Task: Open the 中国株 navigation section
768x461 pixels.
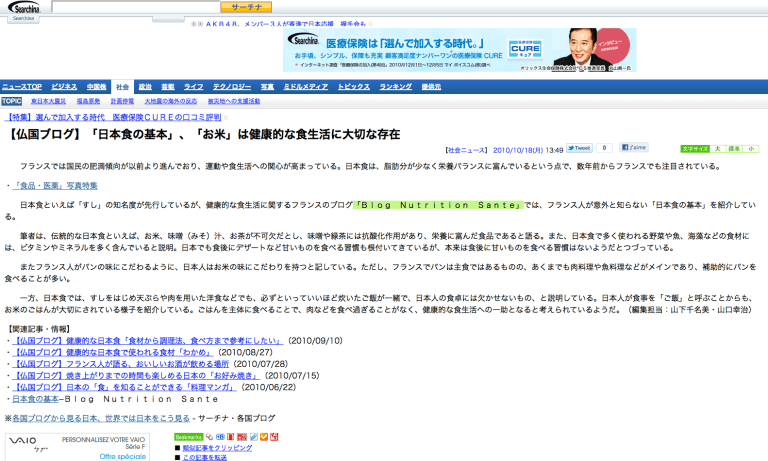Action: coord(96,87)
